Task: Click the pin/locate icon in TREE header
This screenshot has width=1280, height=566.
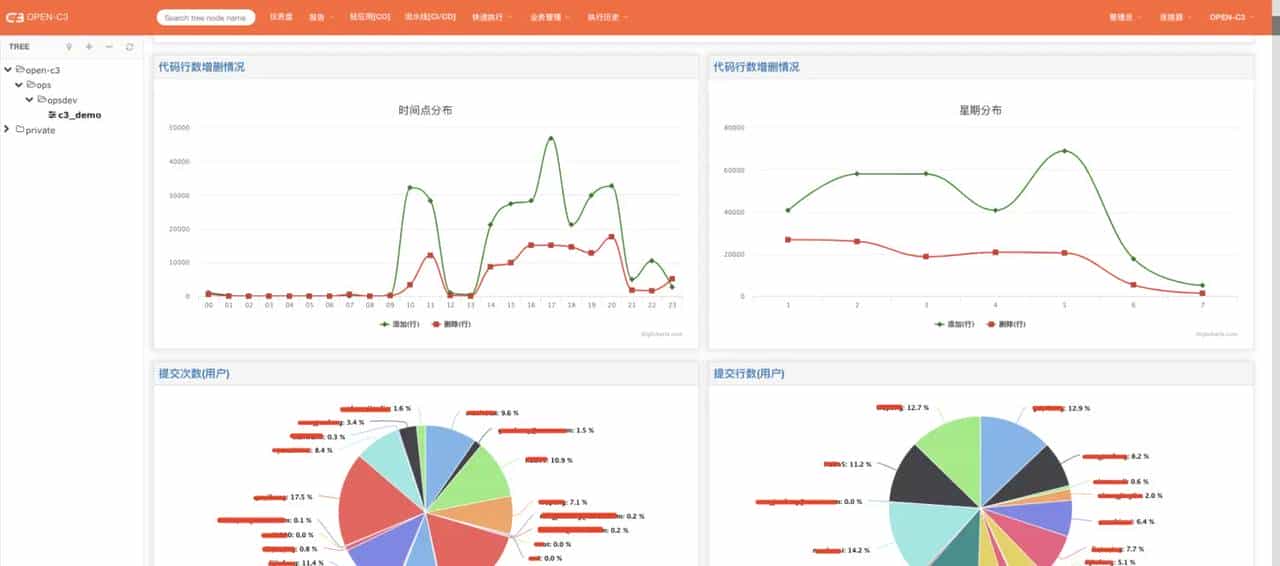Action: point(68,47)
